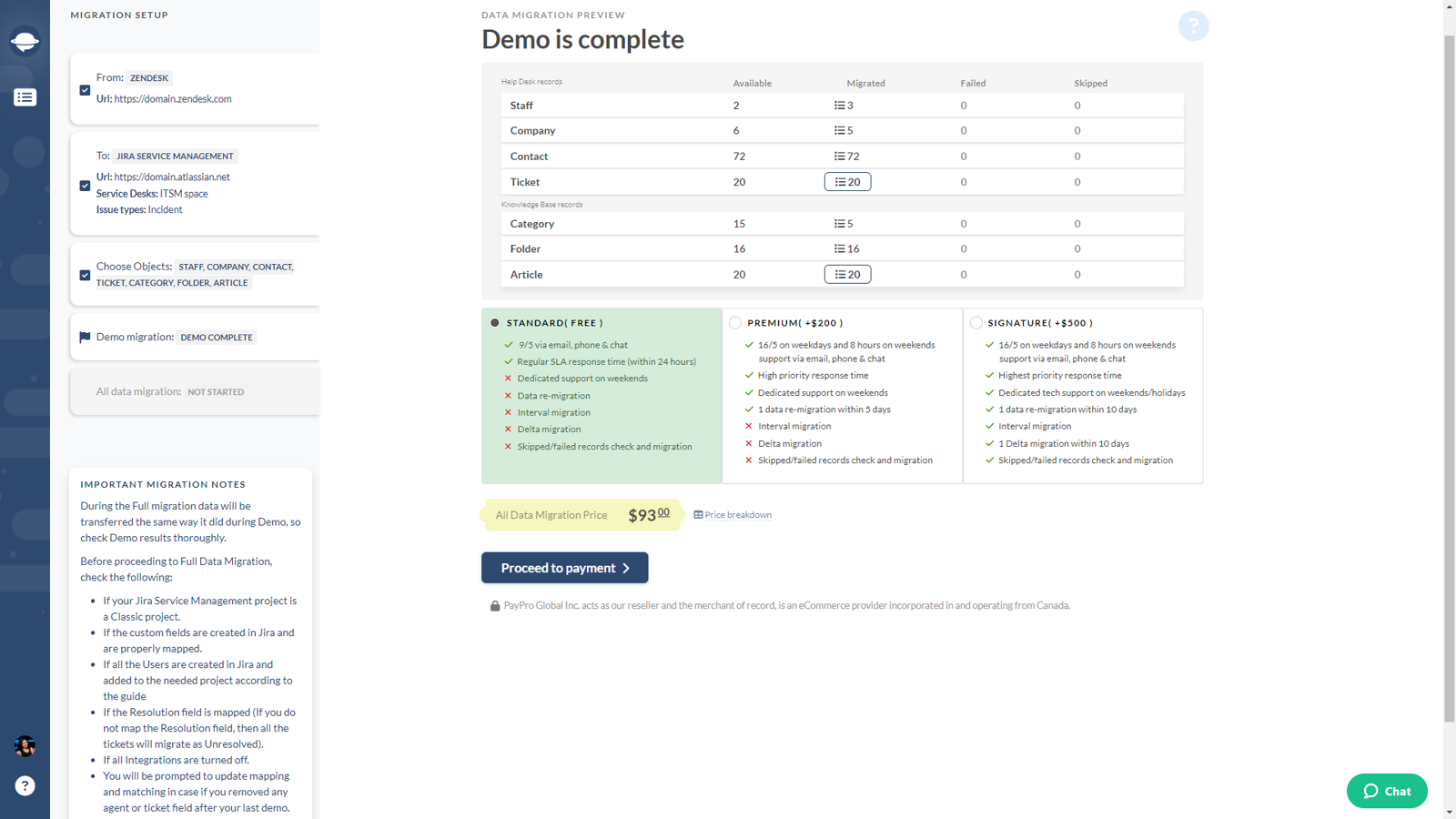This screenshot has width=1456, height=819.
Task: Click the All data migration step label
Action: click(x=138, y=392)
